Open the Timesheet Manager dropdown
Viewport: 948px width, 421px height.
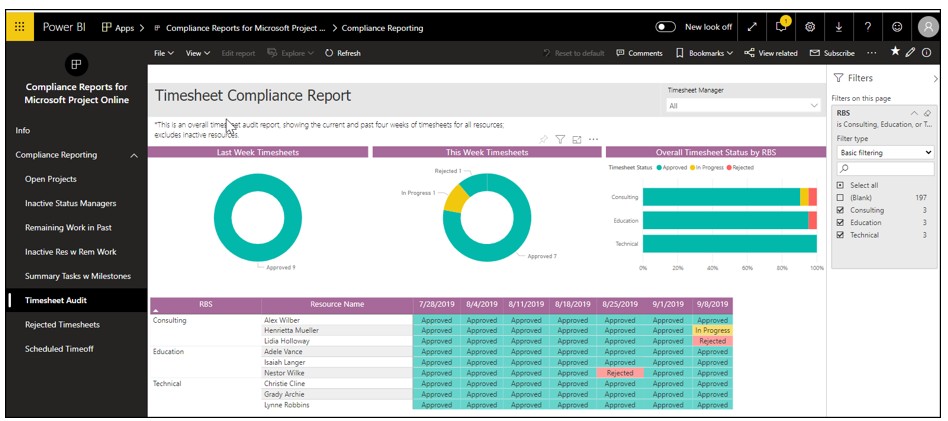pyautogui.click(x=742, y=105)
